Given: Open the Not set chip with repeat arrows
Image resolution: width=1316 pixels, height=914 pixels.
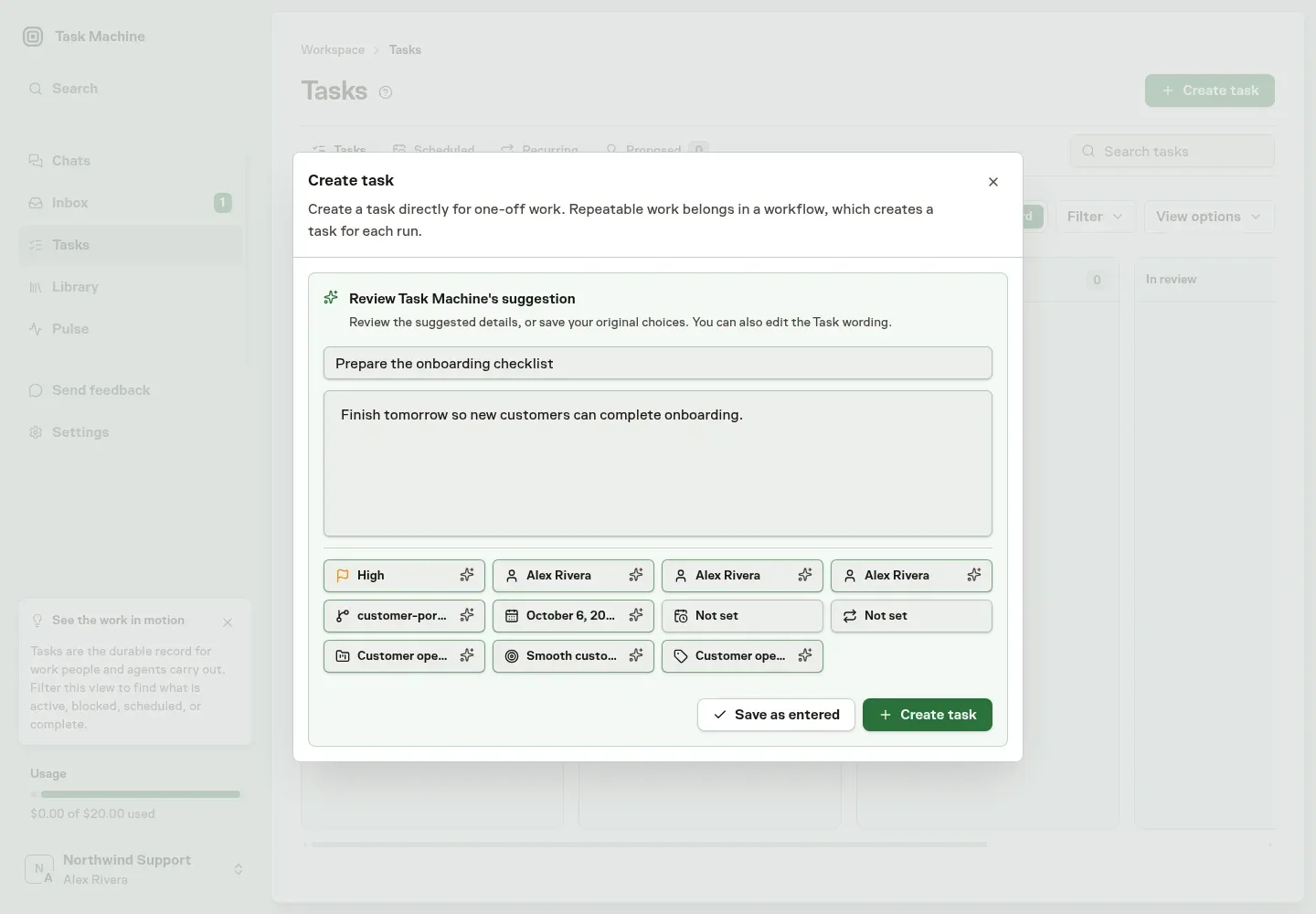Looking at the screenshot, I should click(911, 616).
